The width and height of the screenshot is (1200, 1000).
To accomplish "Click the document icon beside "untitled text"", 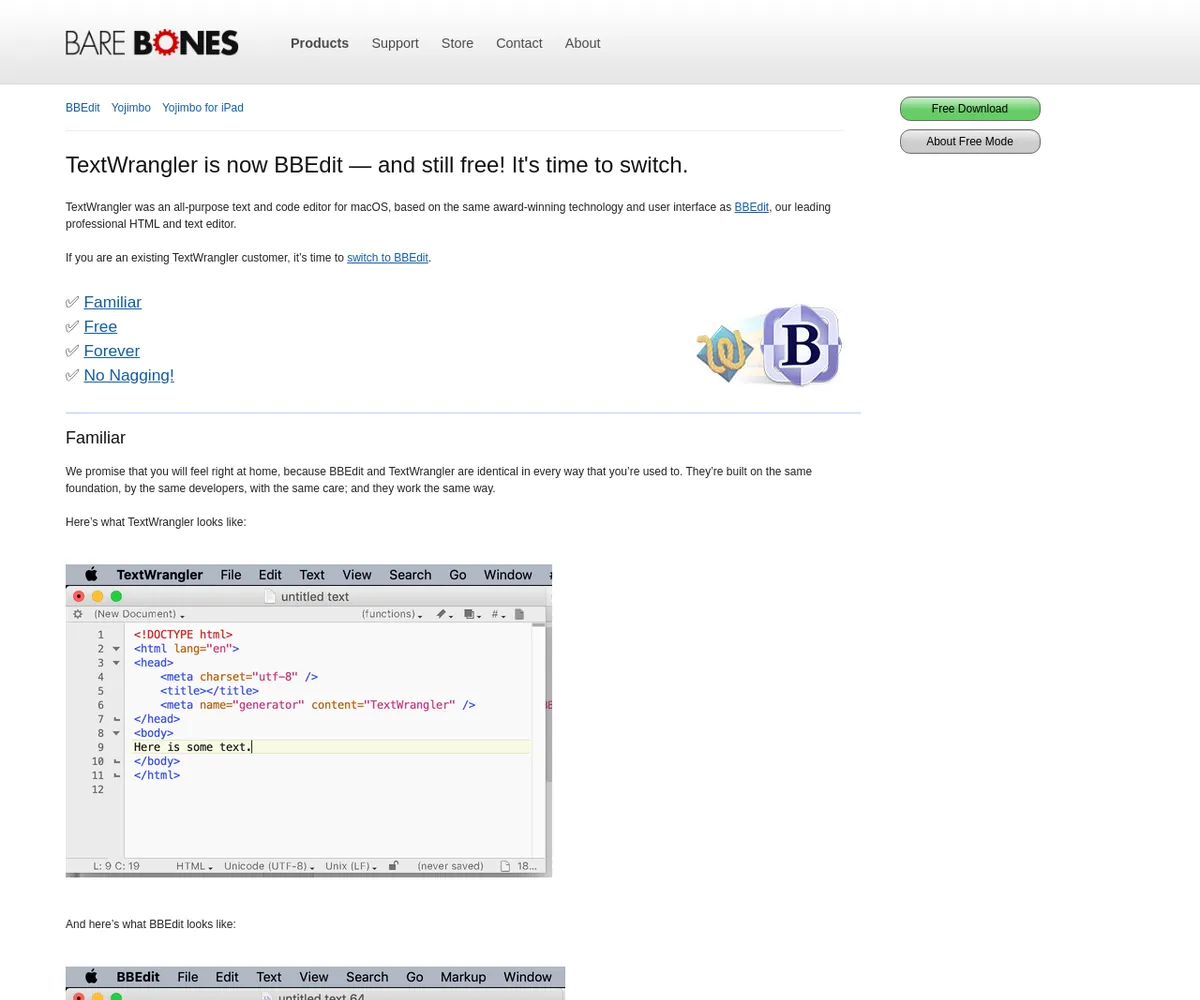I will [270, 596].
